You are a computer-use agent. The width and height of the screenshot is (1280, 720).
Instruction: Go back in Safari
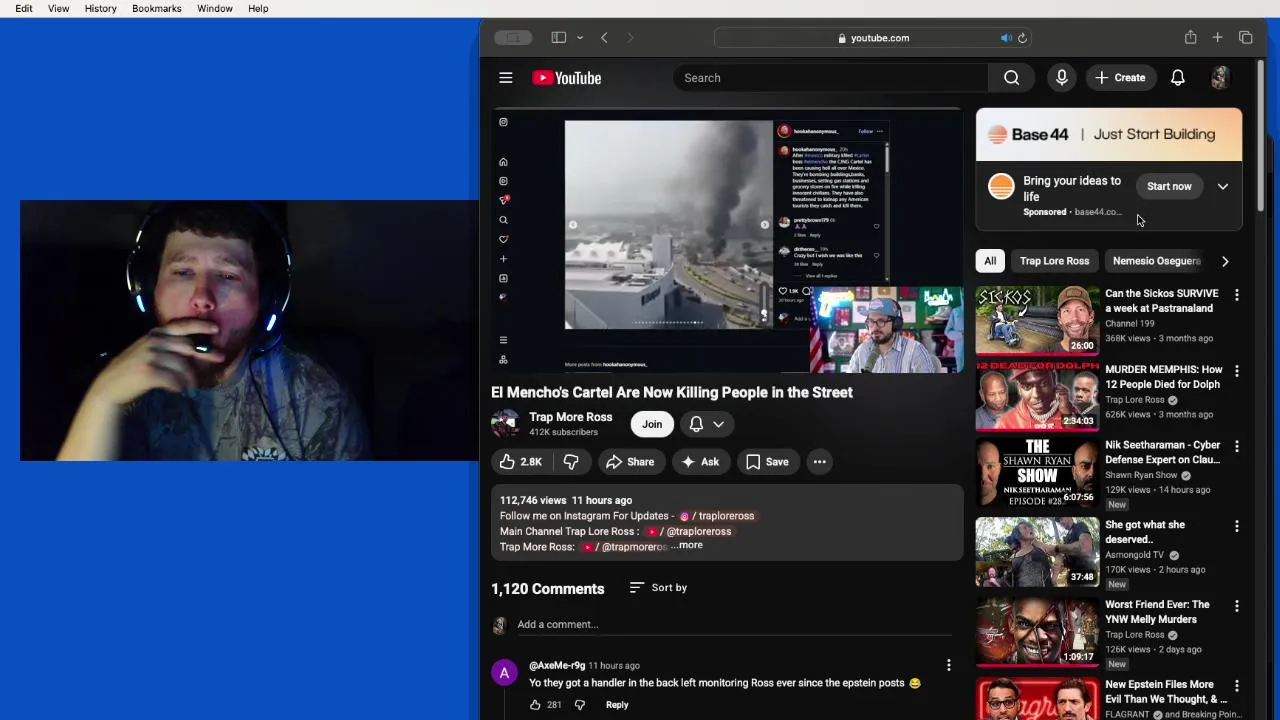(604, 37)
